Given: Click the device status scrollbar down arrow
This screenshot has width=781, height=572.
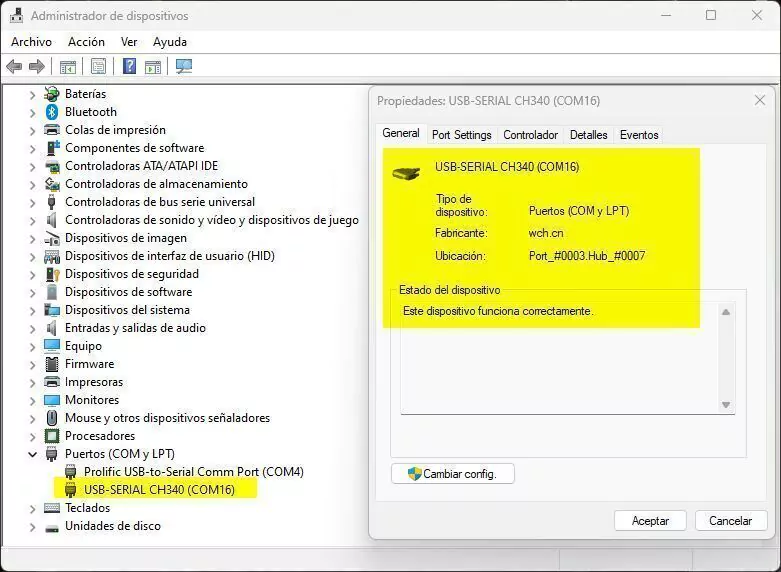Looking at the screenshot, I should point(726,404).
